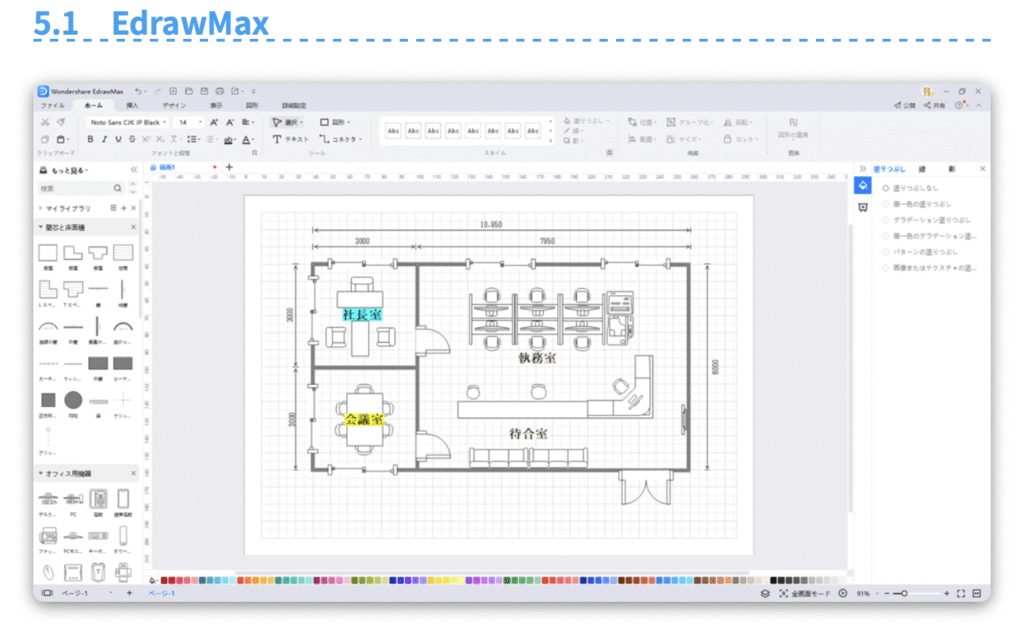Close the 壁芯と床面積 library section
Screen dimensions: 1024x640
[x=133, y=227]
